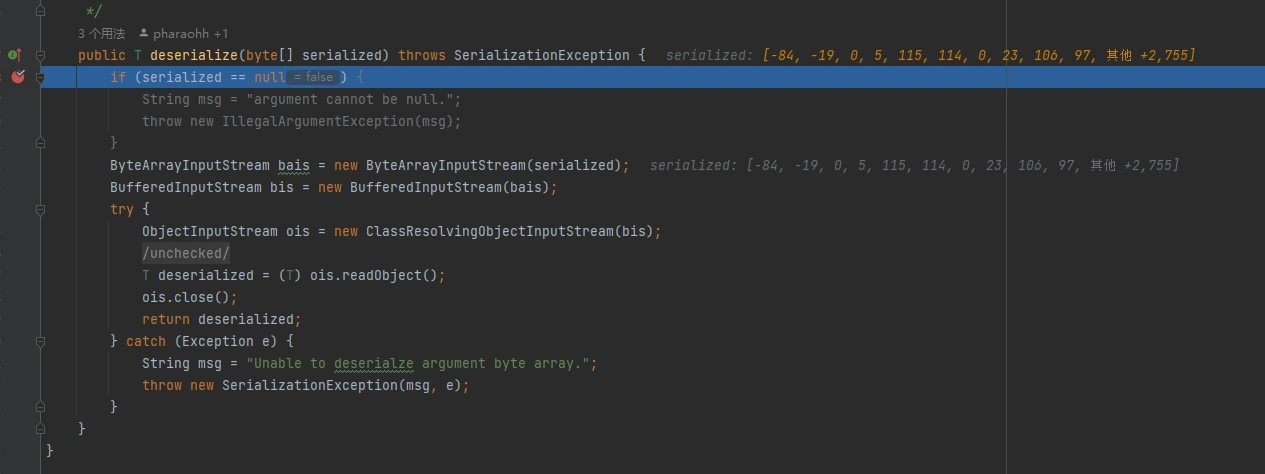This screenshot has width=1265, height=474.
Task: Open the "3 个用法" usages hint
Action: pos(101,34)
